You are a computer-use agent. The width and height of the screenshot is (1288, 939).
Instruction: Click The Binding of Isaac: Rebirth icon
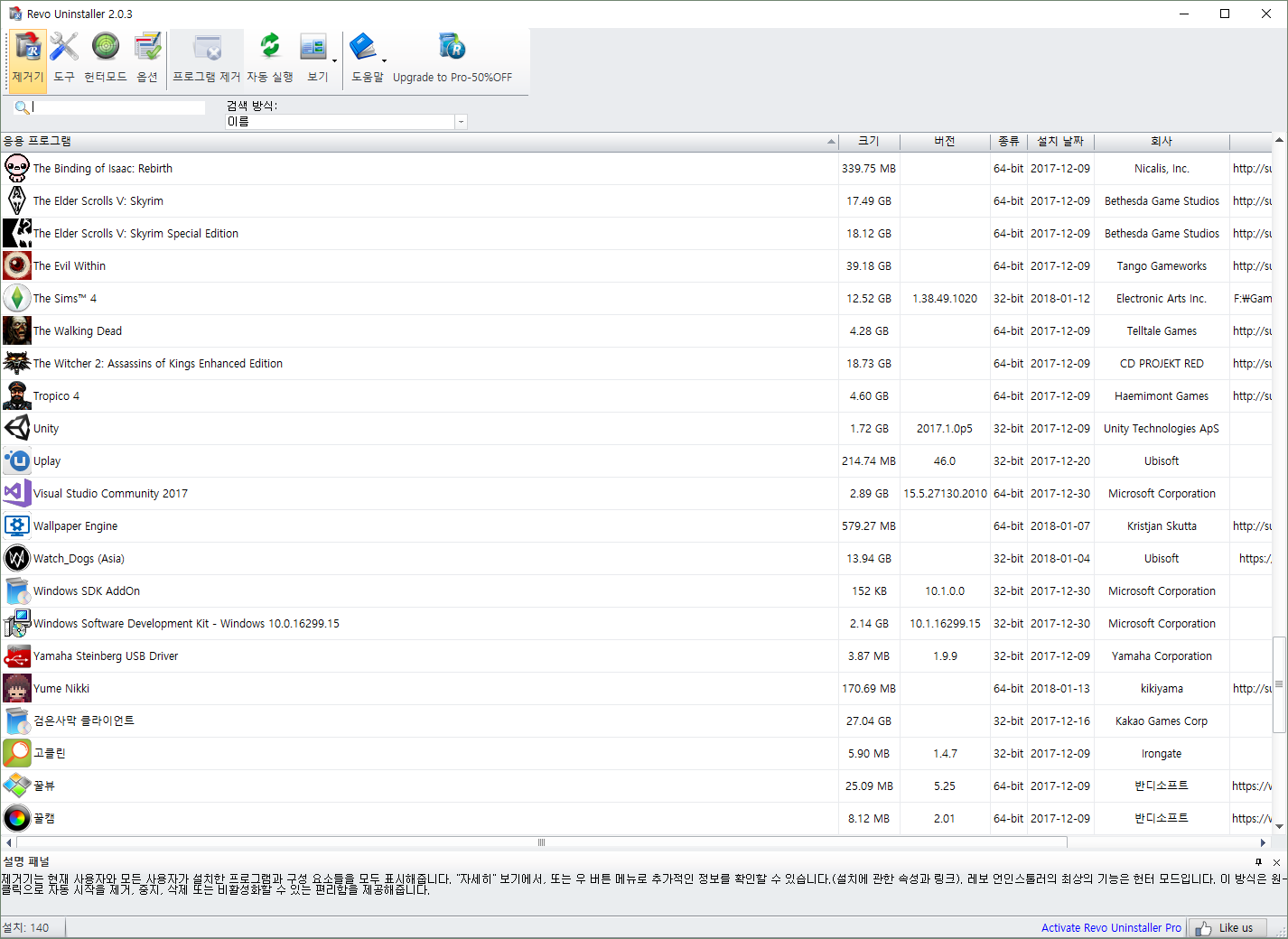[17, 168]
